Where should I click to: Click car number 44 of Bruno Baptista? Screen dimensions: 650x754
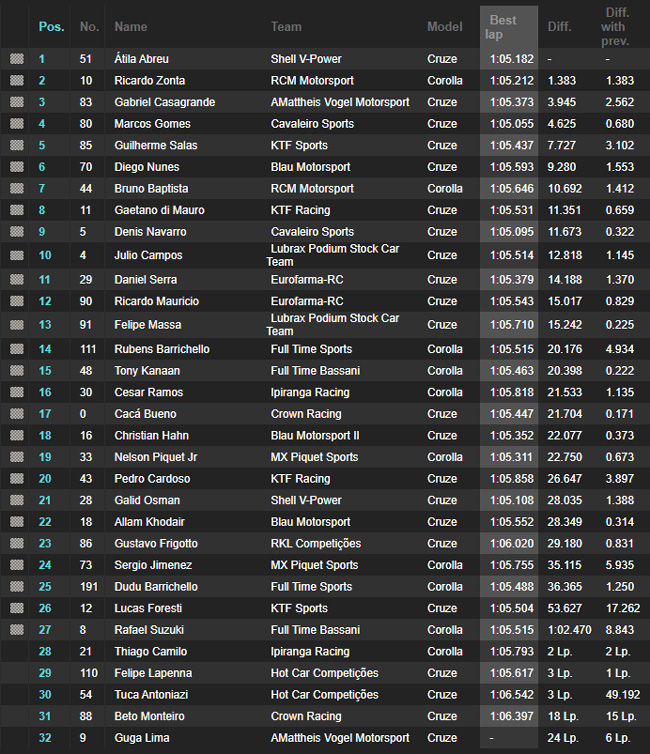coord(86,188)
